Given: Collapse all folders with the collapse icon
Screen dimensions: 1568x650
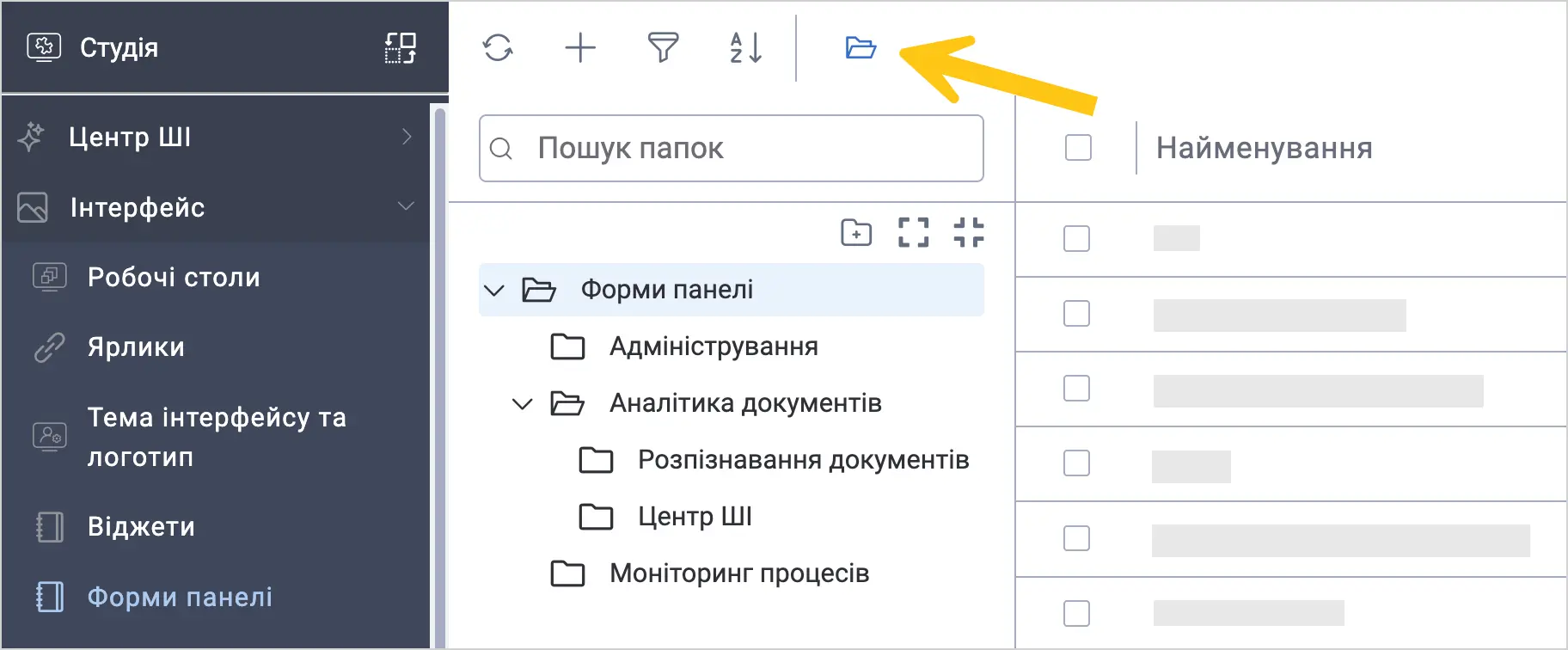Looking at the screenshot, I should click(969, 232).
